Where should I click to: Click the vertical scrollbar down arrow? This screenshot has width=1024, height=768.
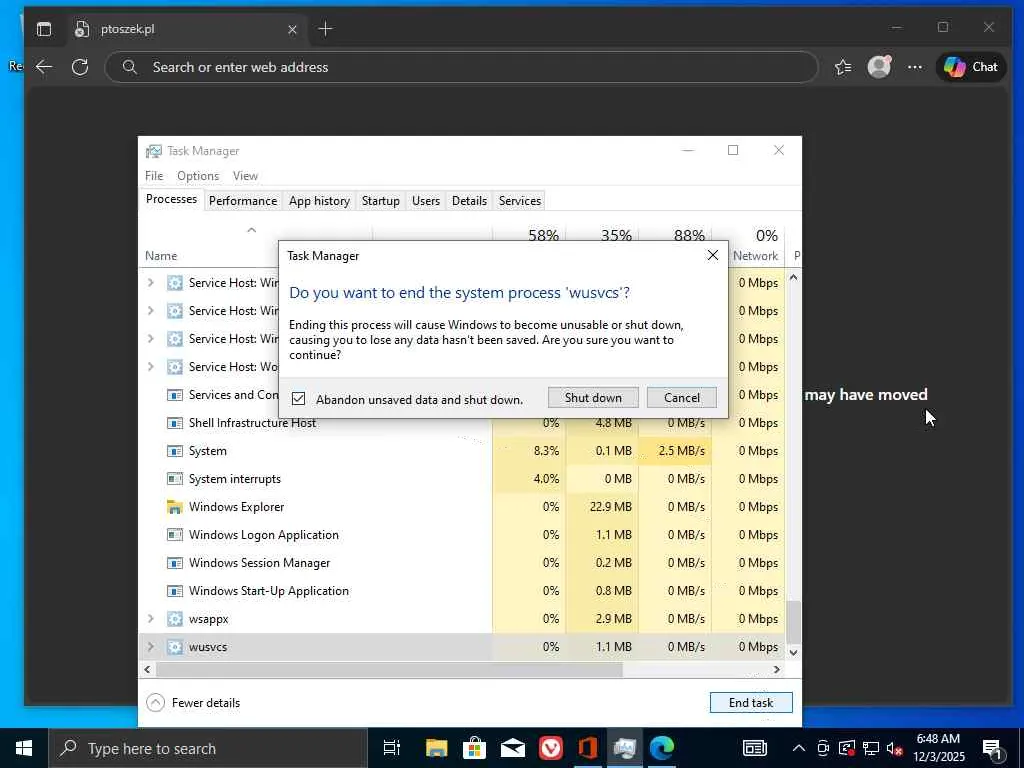tap(793, 652)
